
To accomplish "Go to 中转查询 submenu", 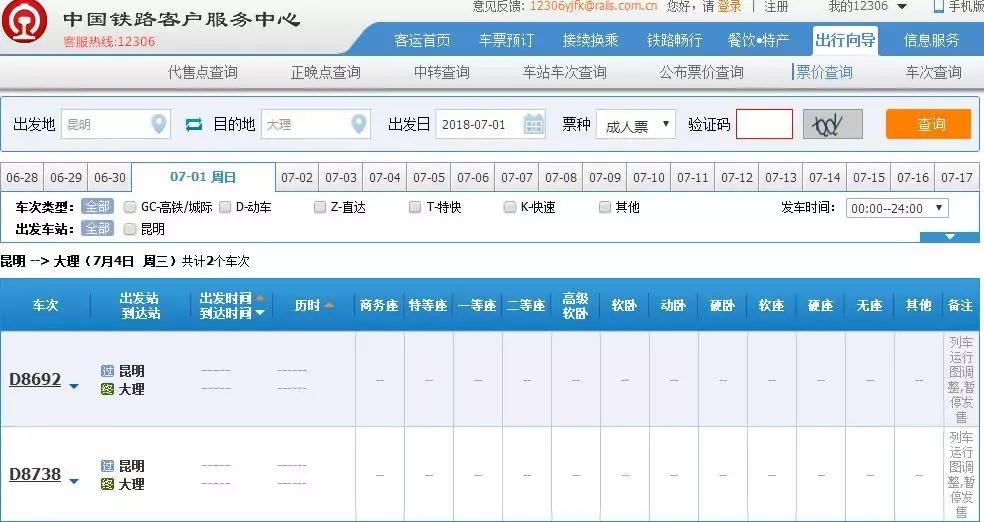I will [x=442, y=73].
